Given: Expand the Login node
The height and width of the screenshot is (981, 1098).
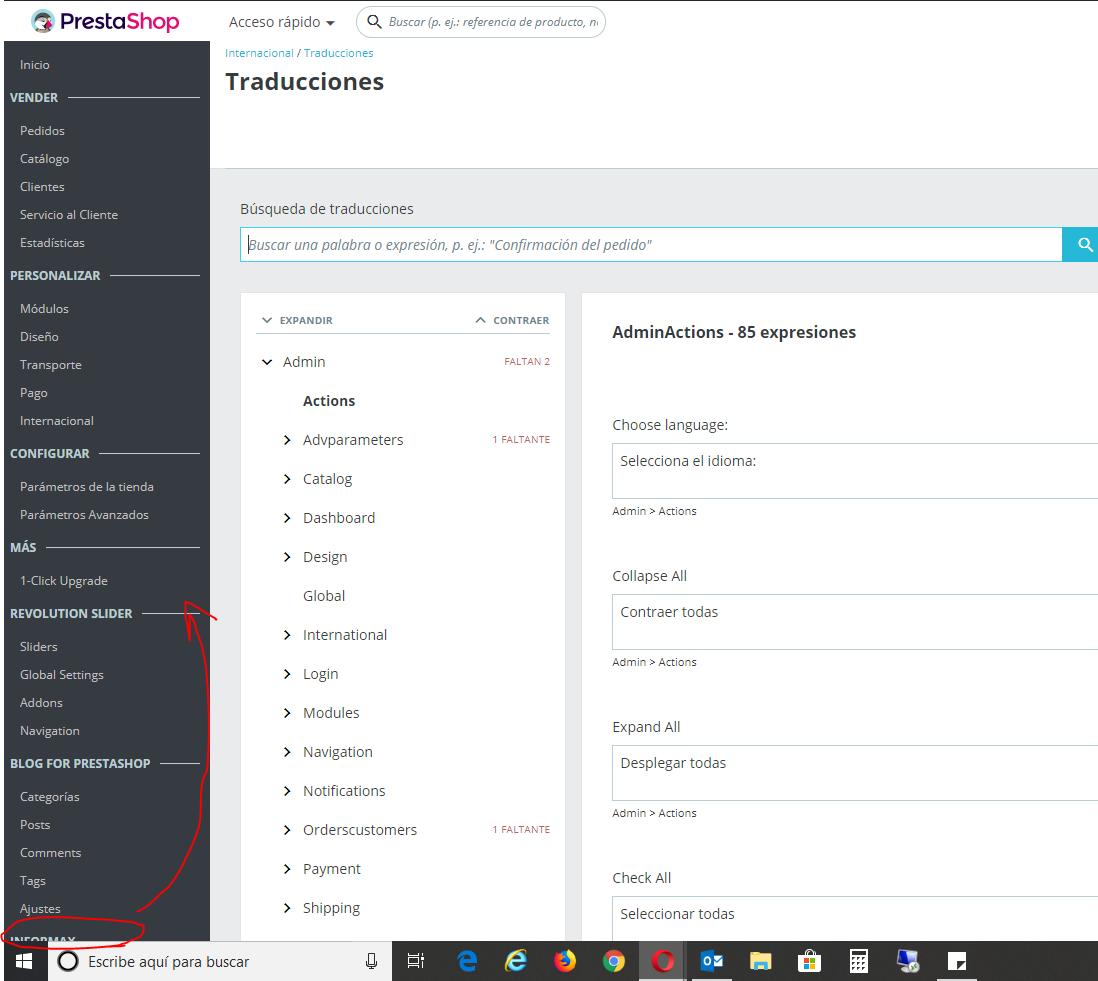Looking at the screenshot, I should pyautogui.click(x=287, y=674).
